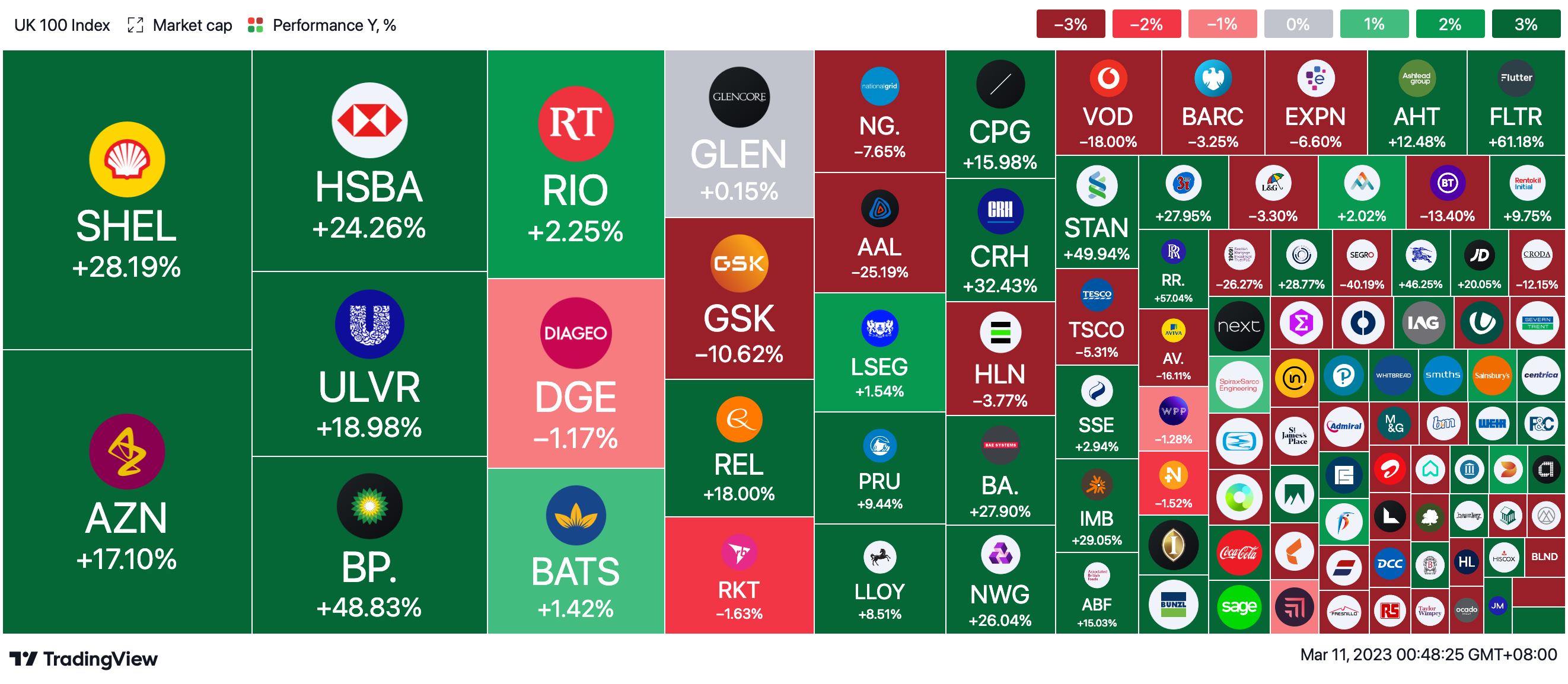Viewport: 1568px width, 684px height.
Task: Click the Rio Tinto RT logo
Action: 575,123
